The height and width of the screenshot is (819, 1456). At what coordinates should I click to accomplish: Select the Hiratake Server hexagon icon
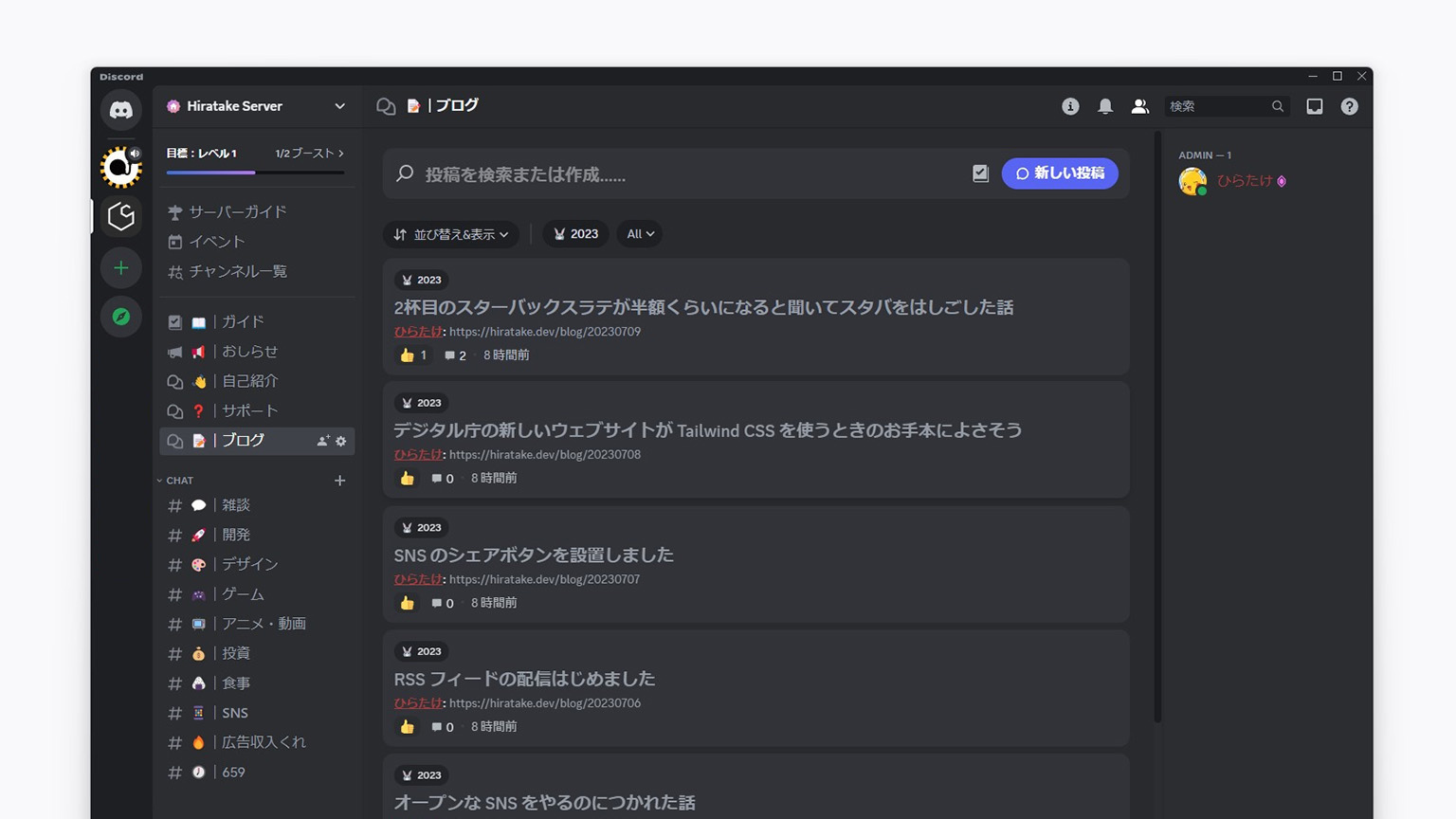pos(120,217)
